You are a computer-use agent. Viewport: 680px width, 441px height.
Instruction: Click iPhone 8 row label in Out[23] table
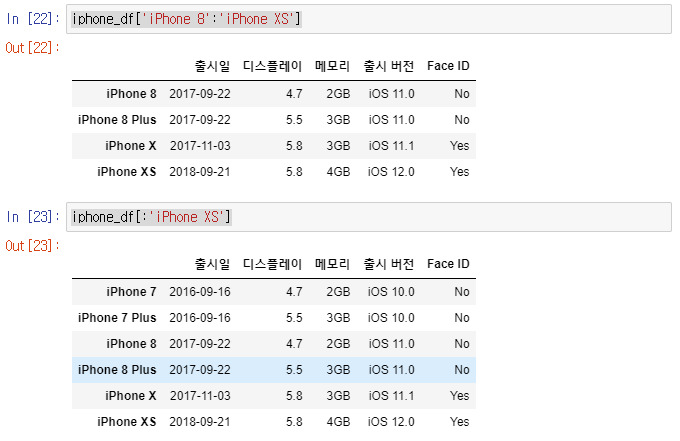coord(131,344)
